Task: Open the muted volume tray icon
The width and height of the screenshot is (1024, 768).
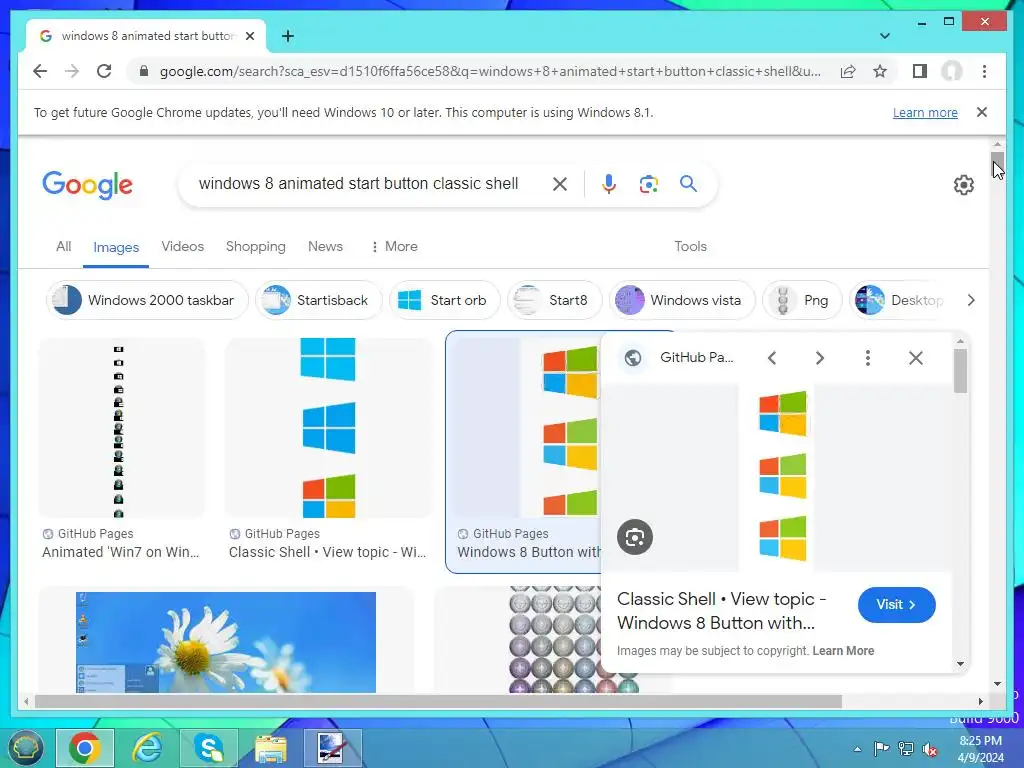Action: [929, 749]
